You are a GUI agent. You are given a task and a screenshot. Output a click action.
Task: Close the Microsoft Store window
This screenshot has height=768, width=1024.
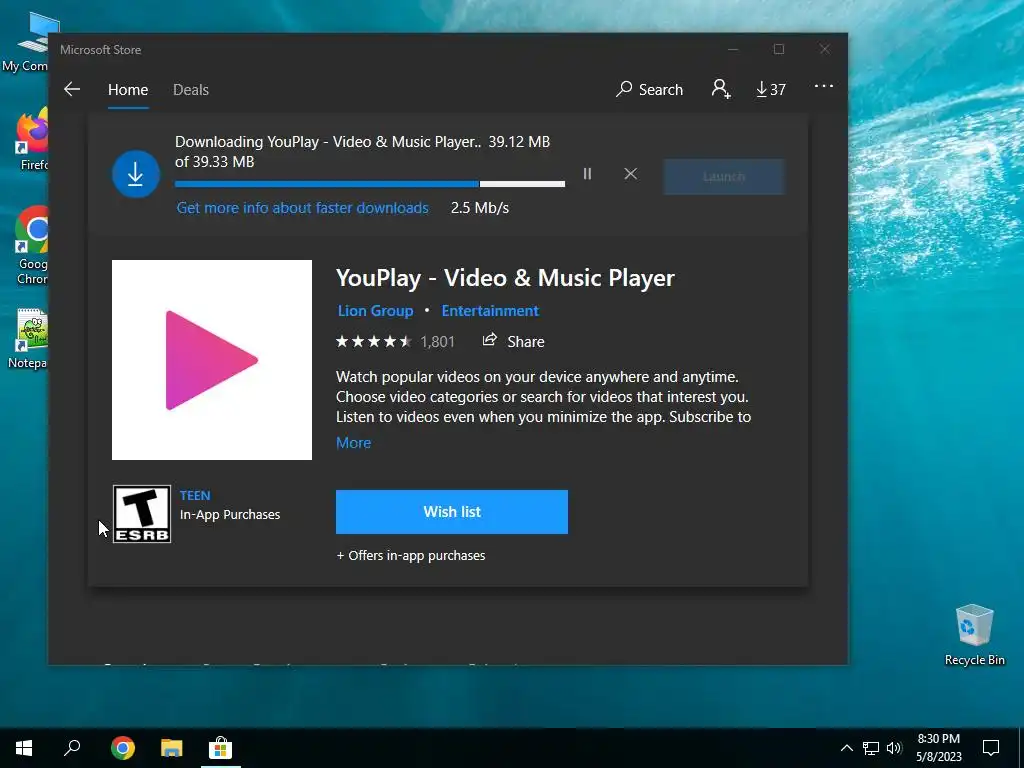[825, 50]
